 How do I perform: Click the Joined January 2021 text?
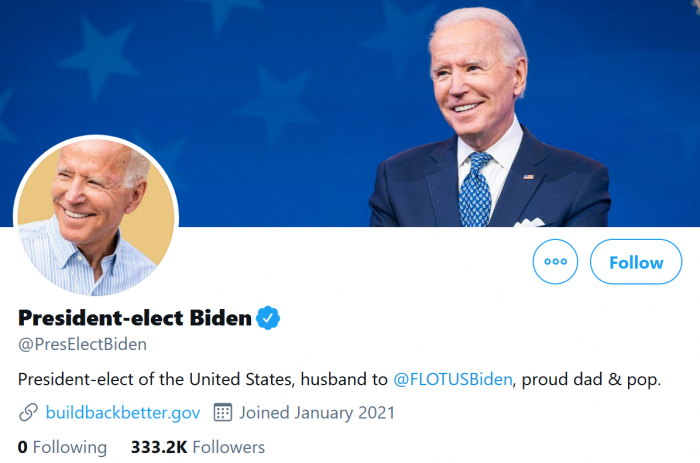[318, 412]
